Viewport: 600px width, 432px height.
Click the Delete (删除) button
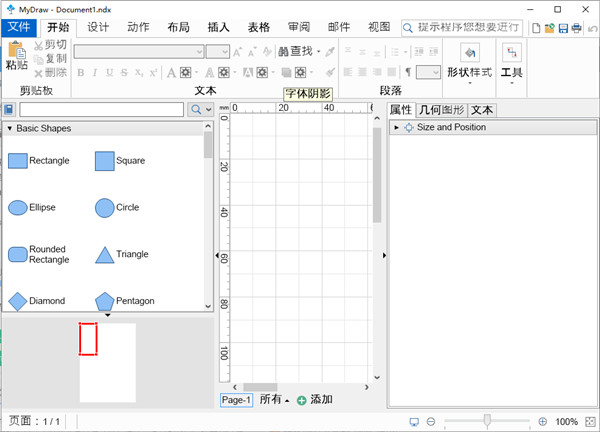click(x=50, y=72)
